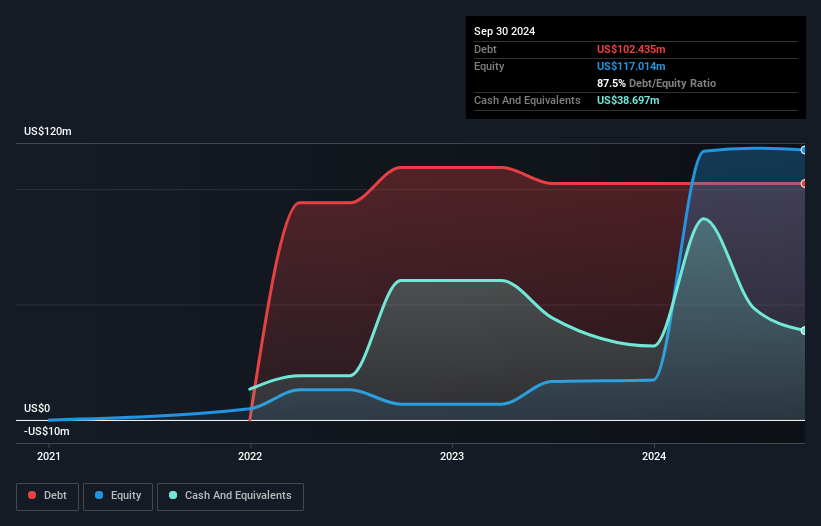The image size is (821, 526).
Task: Toggle the Equity series legend button
Action: click(118, 496)
